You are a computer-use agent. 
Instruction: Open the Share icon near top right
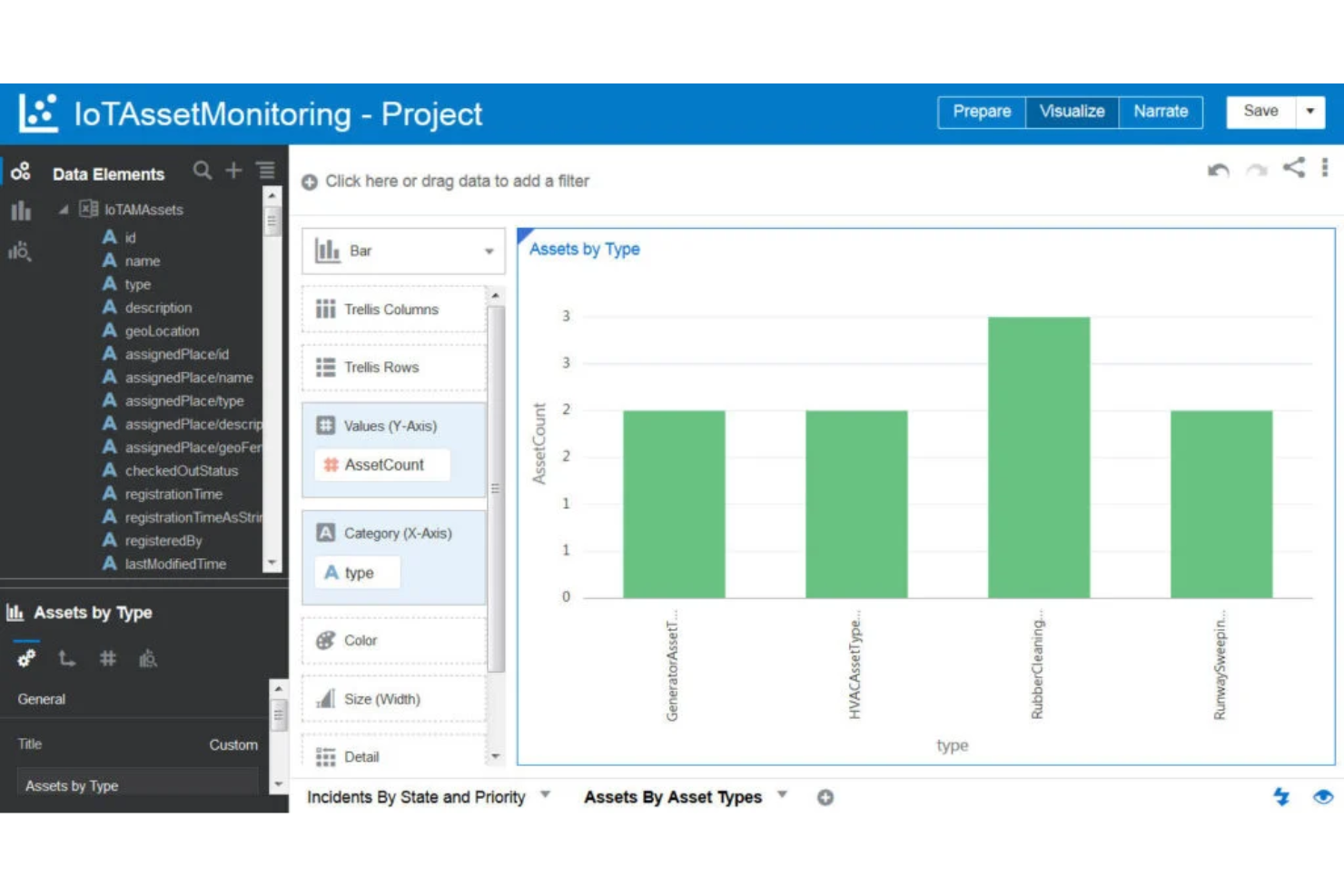pos(1293,170)
